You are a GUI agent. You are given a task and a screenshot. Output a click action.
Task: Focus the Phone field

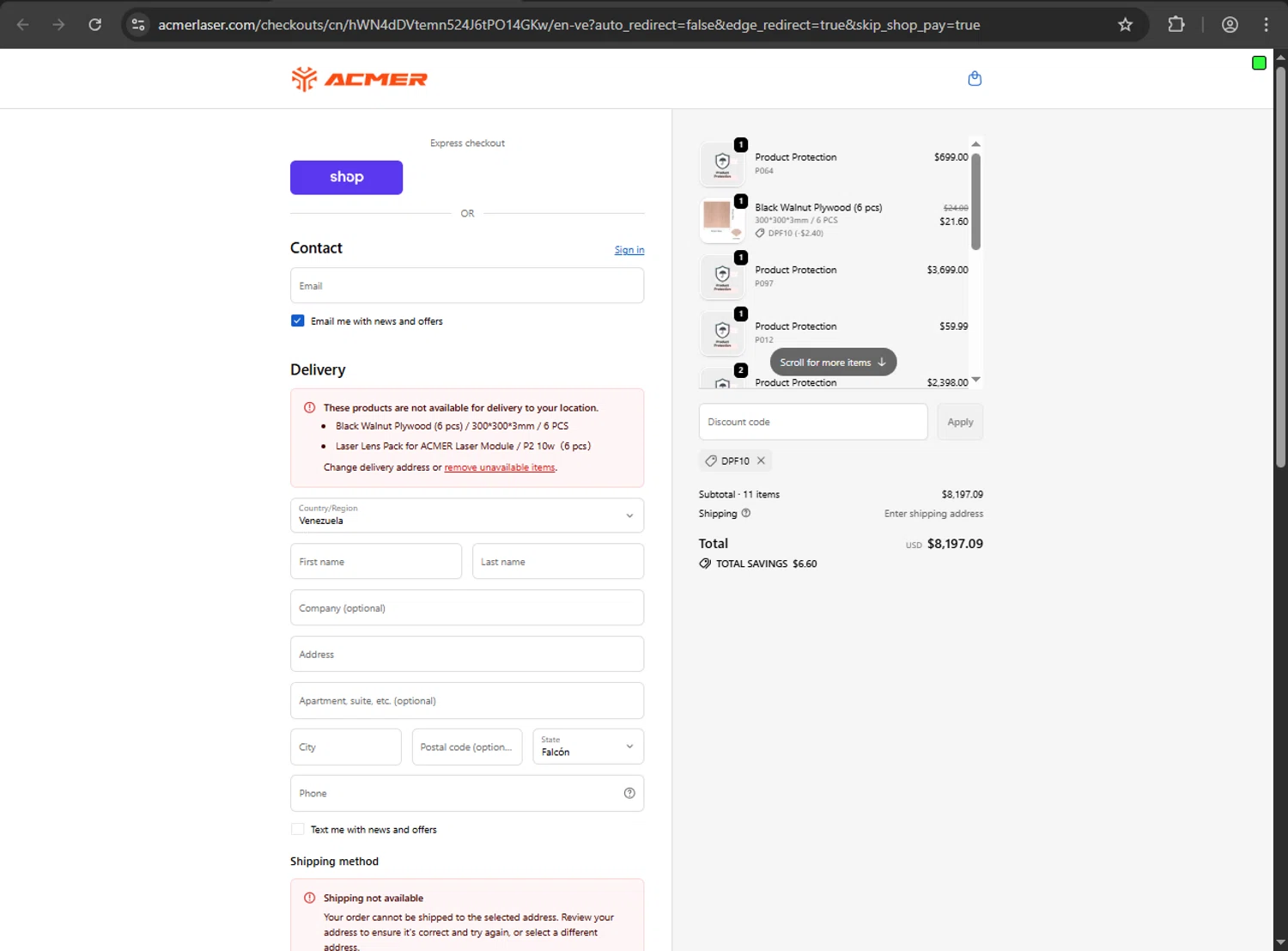point(467,793)
